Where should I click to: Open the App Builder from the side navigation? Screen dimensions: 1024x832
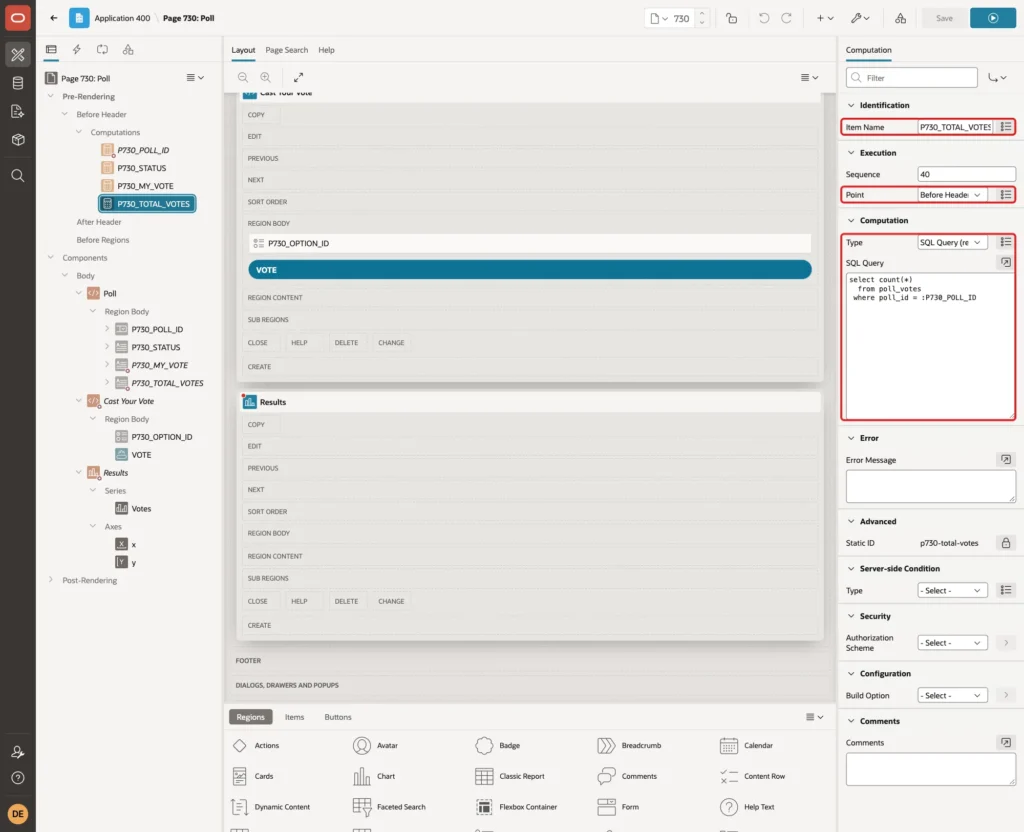pyautogui.click(x=18, y=55)
